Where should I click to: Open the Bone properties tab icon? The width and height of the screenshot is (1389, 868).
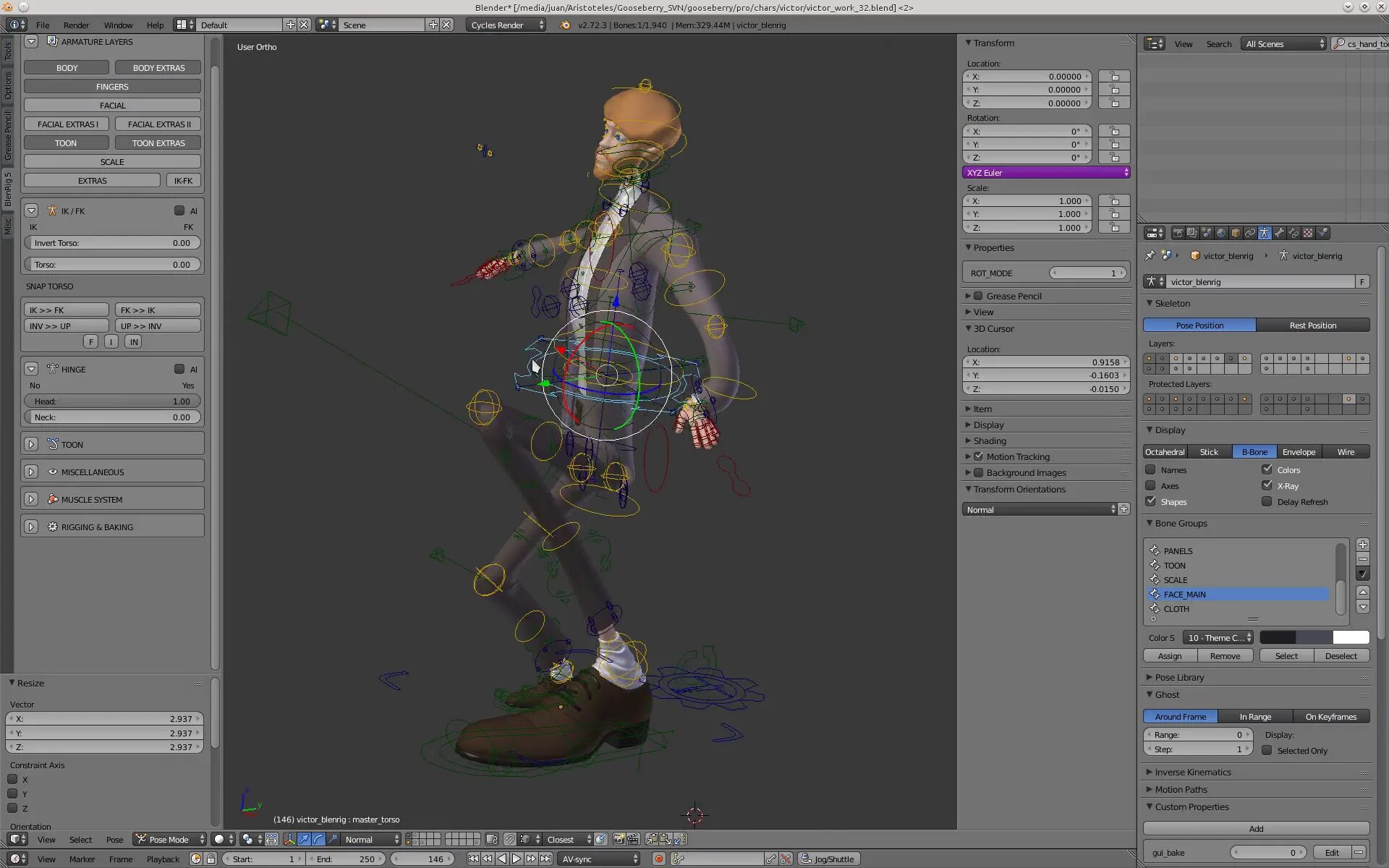tap(1279, 233)
